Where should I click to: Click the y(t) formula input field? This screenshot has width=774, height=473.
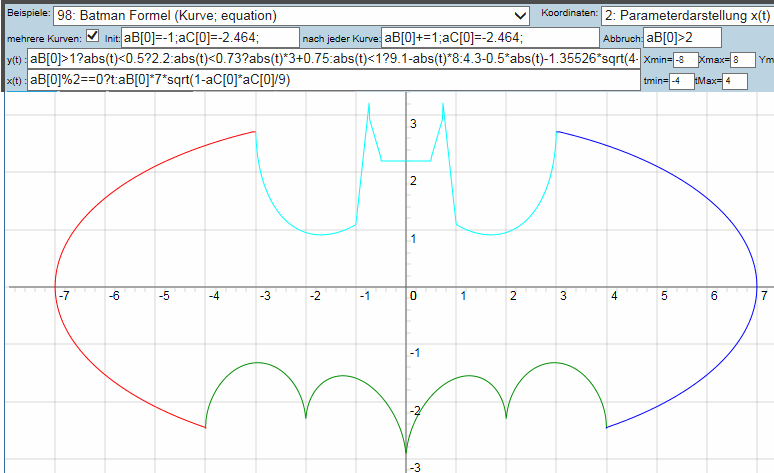click(334, 59)
